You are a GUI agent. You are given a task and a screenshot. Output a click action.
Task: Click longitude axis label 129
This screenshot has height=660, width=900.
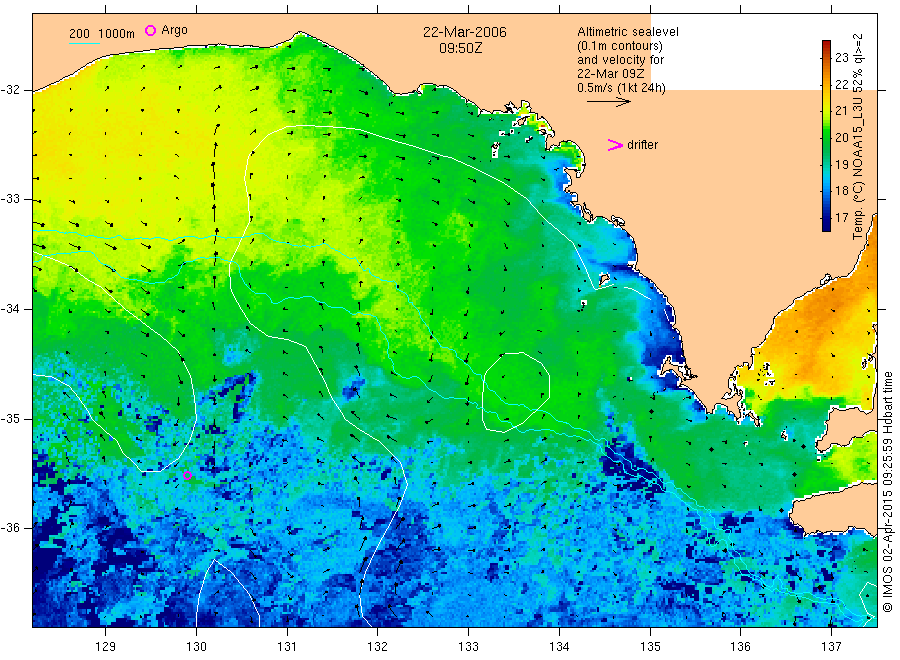click(106, 646)
